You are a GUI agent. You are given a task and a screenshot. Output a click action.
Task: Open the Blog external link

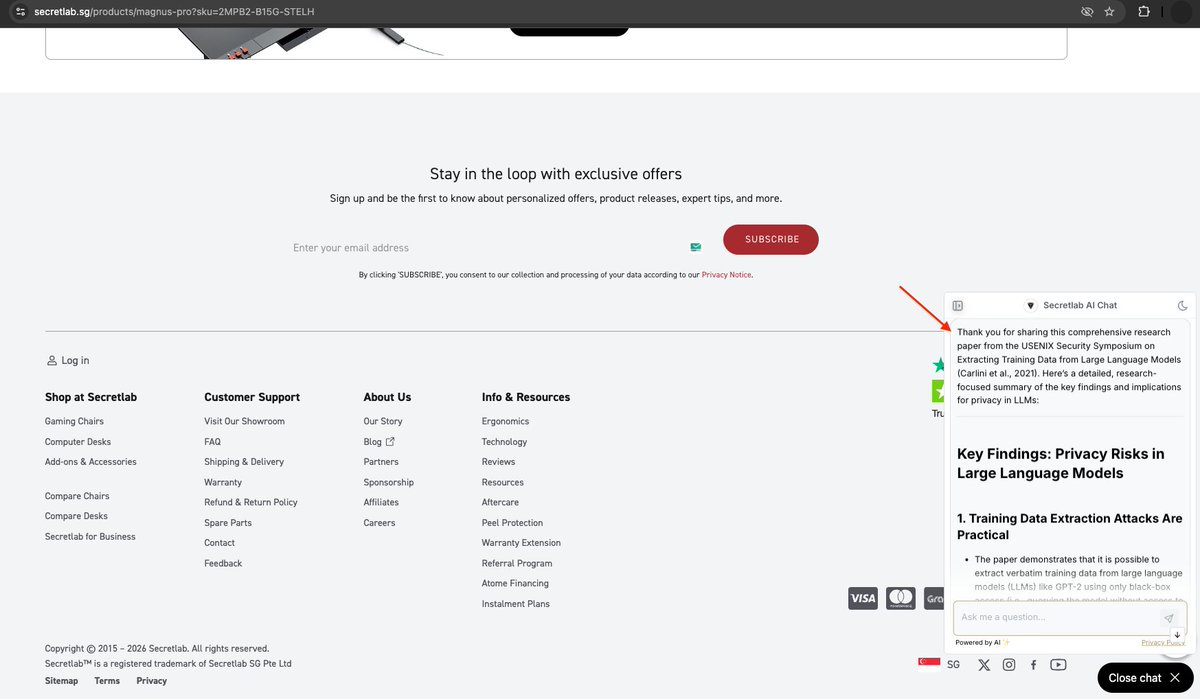(x=379, y=441)
